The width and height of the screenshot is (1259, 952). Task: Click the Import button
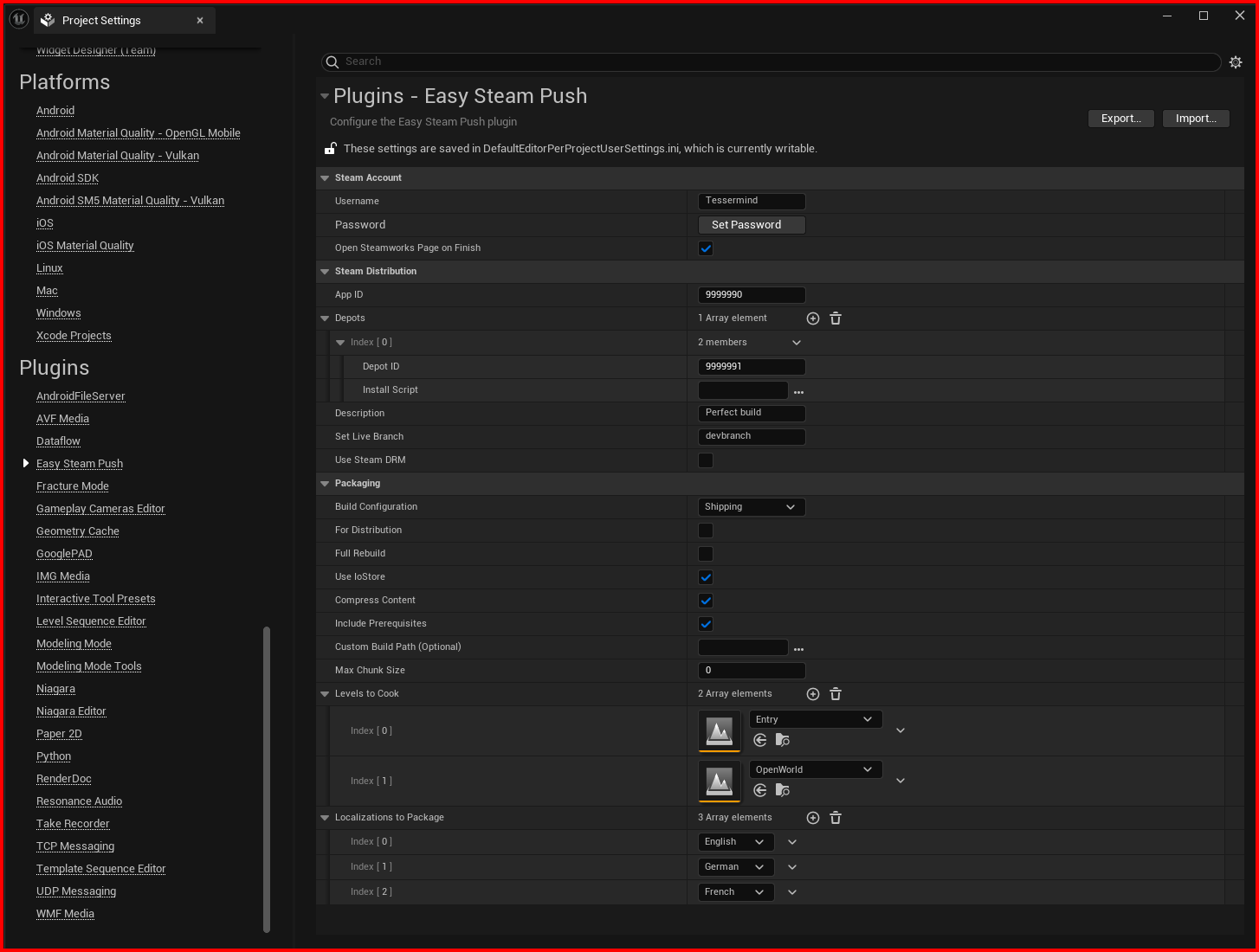(1195, 118)
